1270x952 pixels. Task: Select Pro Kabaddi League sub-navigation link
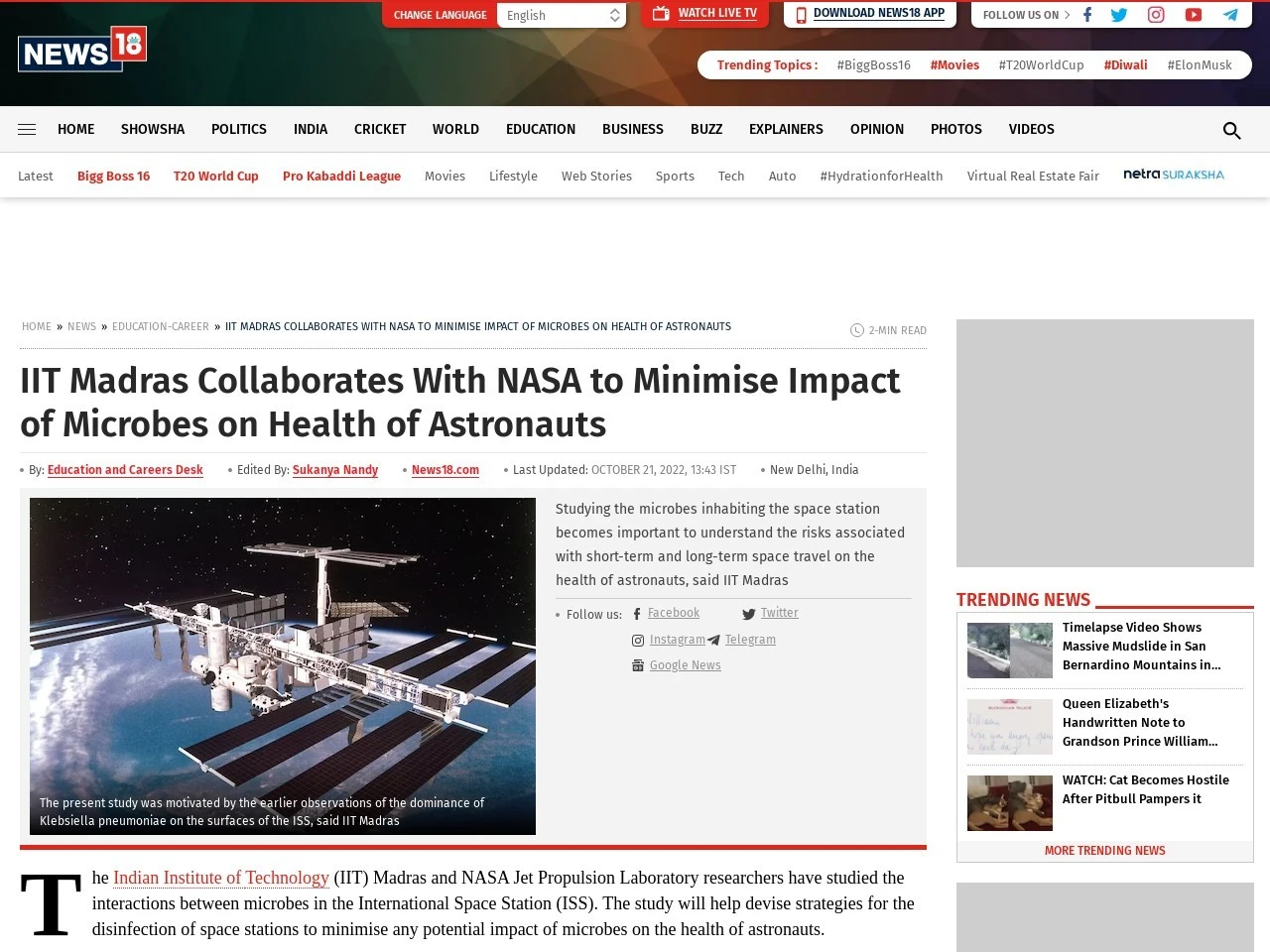click(341, 176)
